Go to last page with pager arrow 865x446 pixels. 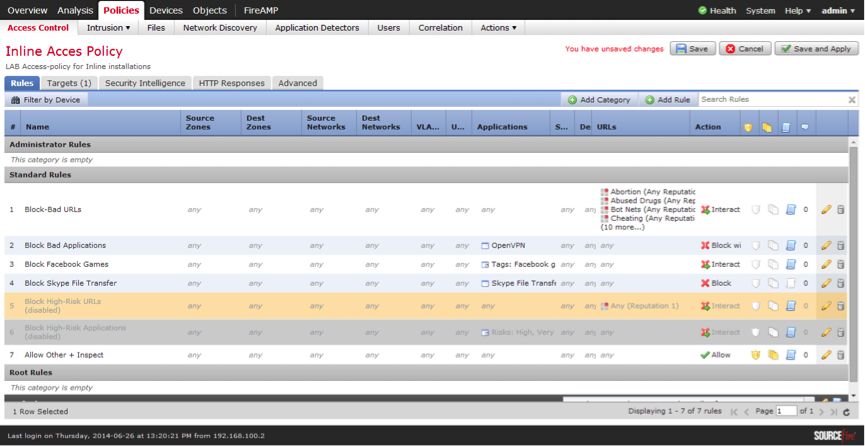[x=834, y=412]
